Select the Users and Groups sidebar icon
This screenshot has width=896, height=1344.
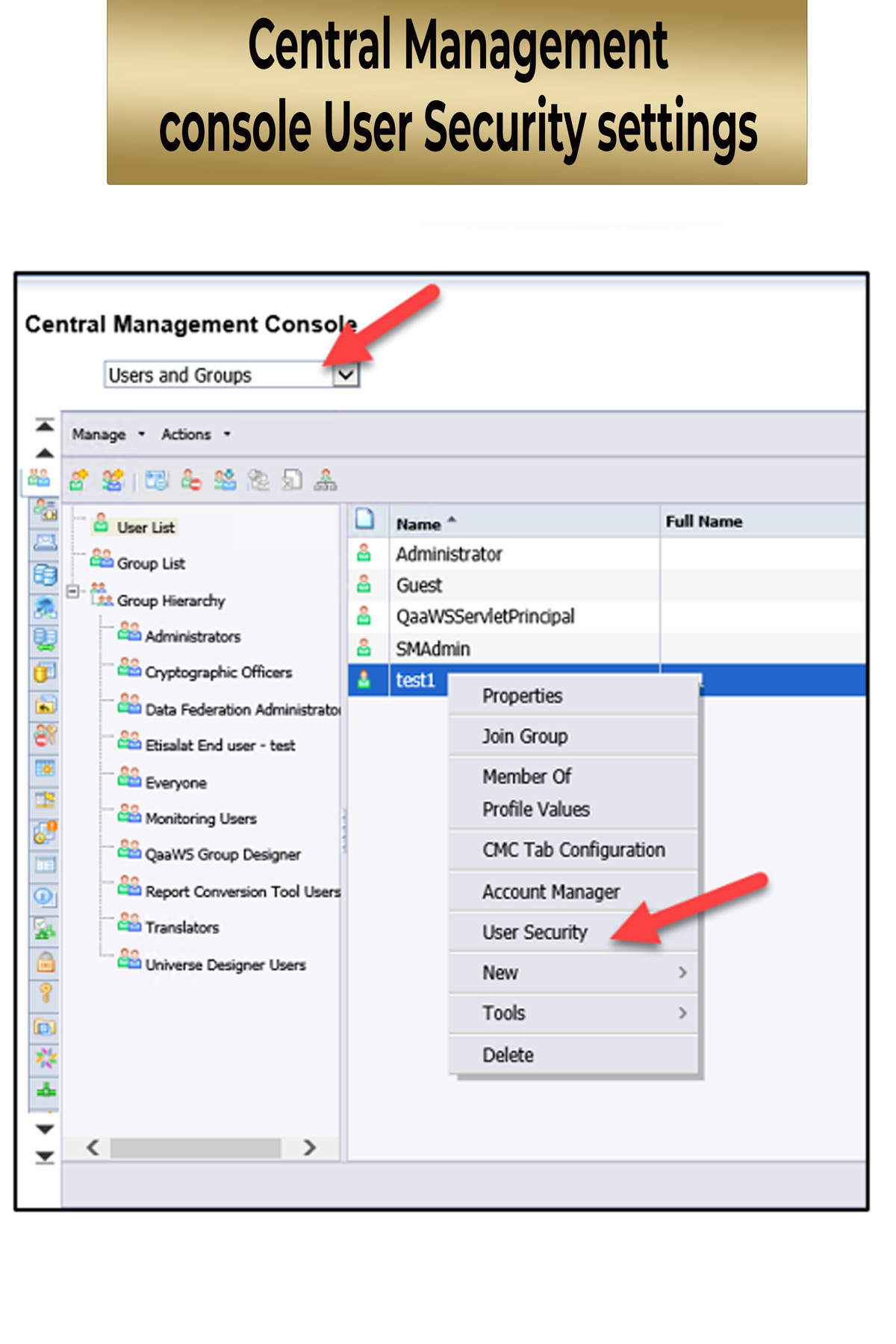pyautogui.click(x=39, y=478)
